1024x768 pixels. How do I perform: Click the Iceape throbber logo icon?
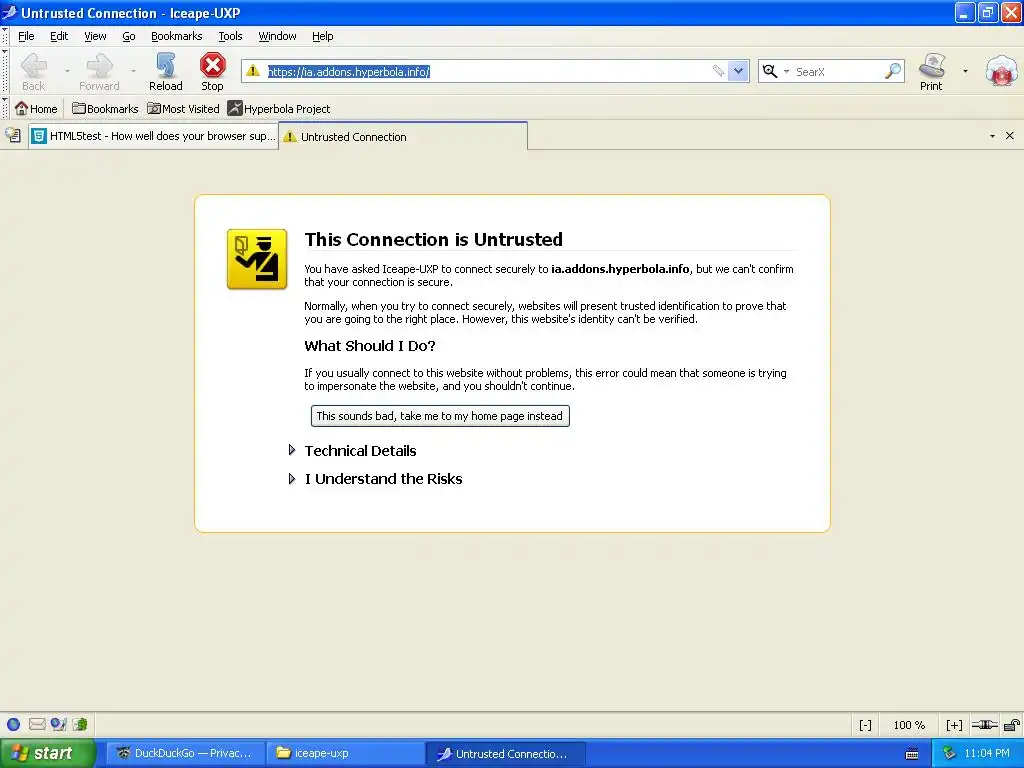1002,71
